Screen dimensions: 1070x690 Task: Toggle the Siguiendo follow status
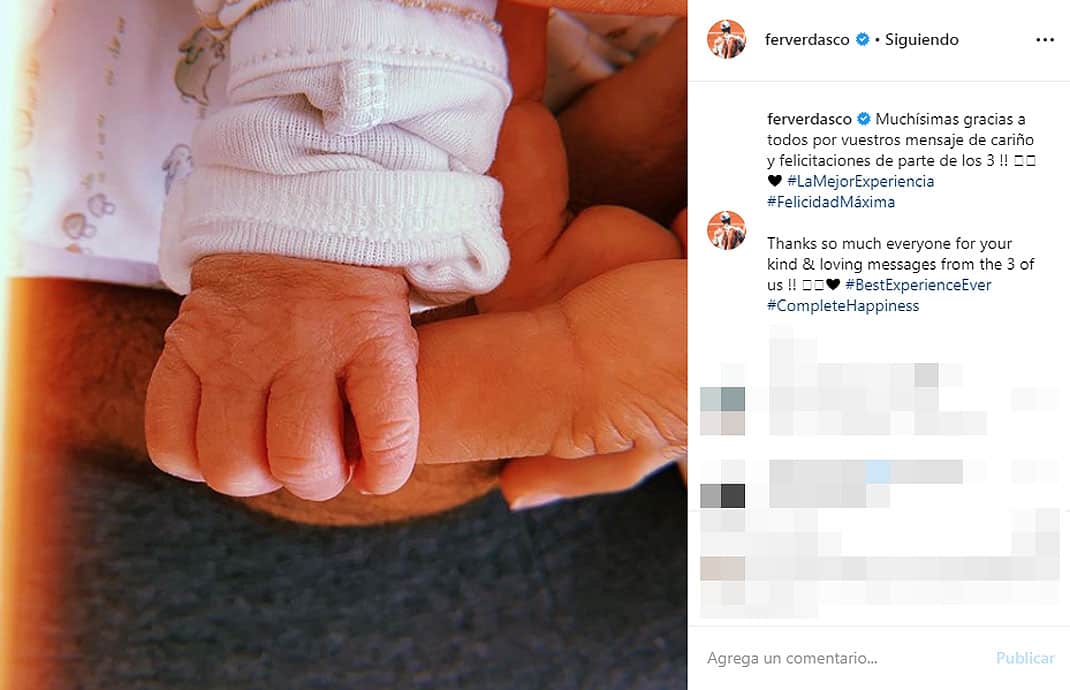coord(921,40)
